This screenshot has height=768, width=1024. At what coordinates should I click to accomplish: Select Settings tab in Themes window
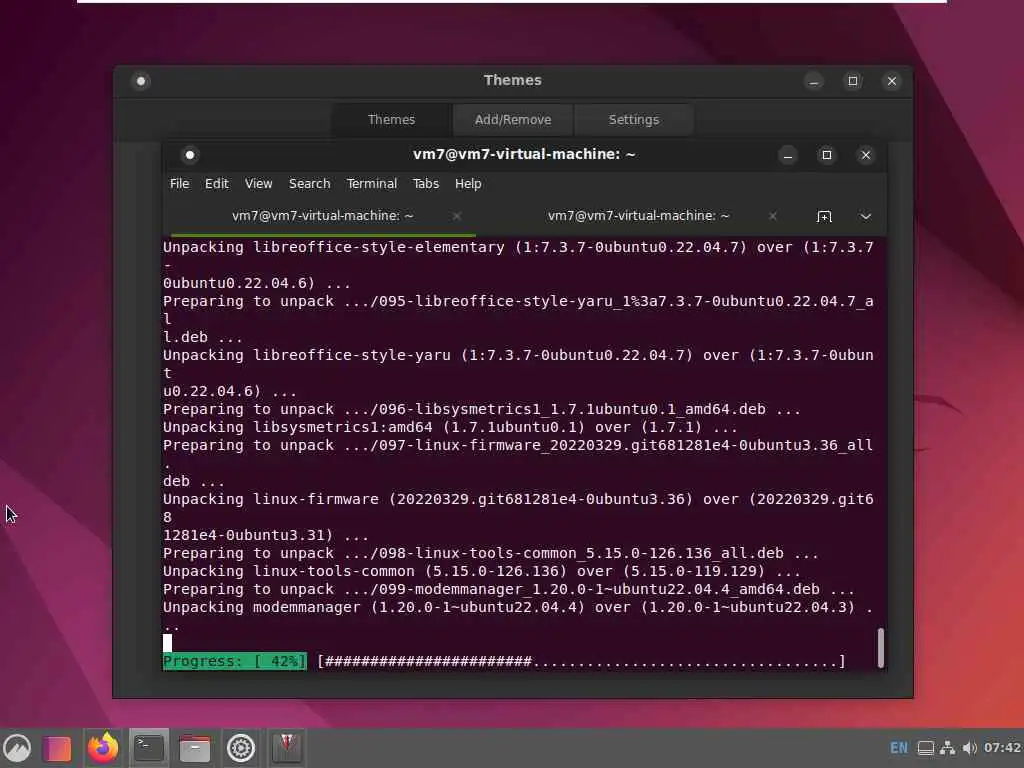[633, 120]
